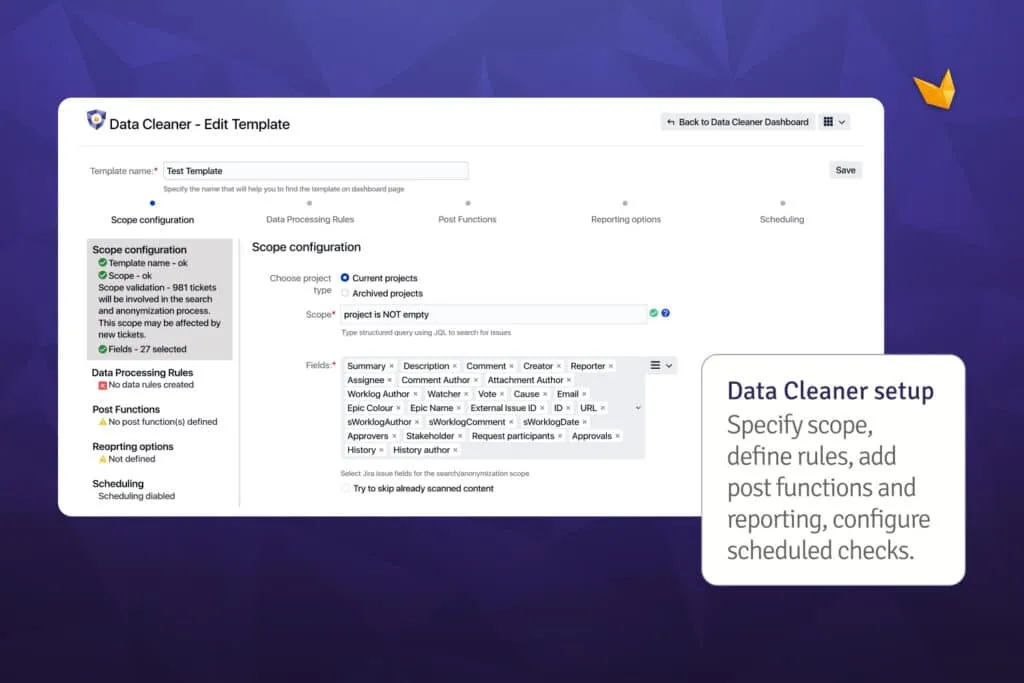Viewport: 1024px width, 683px height.
Task: Click the Data Cleaner shield logo
Action: pos(96,119)
